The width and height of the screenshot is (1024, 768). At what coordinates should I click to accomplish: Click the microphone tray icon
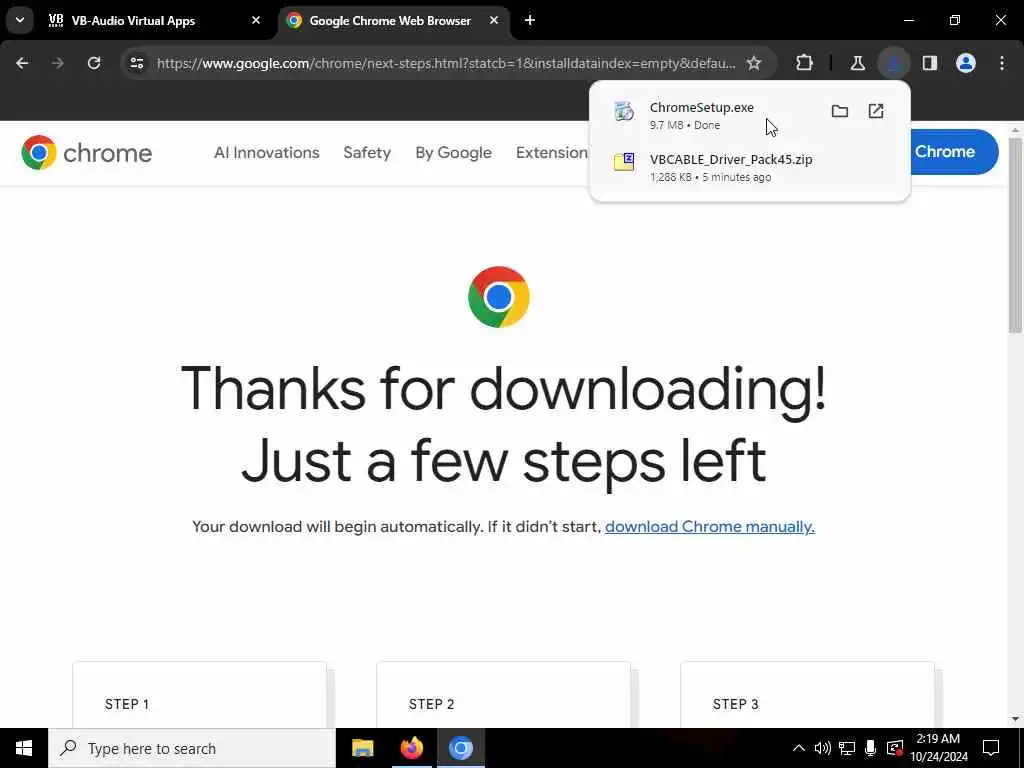[871, 748]
